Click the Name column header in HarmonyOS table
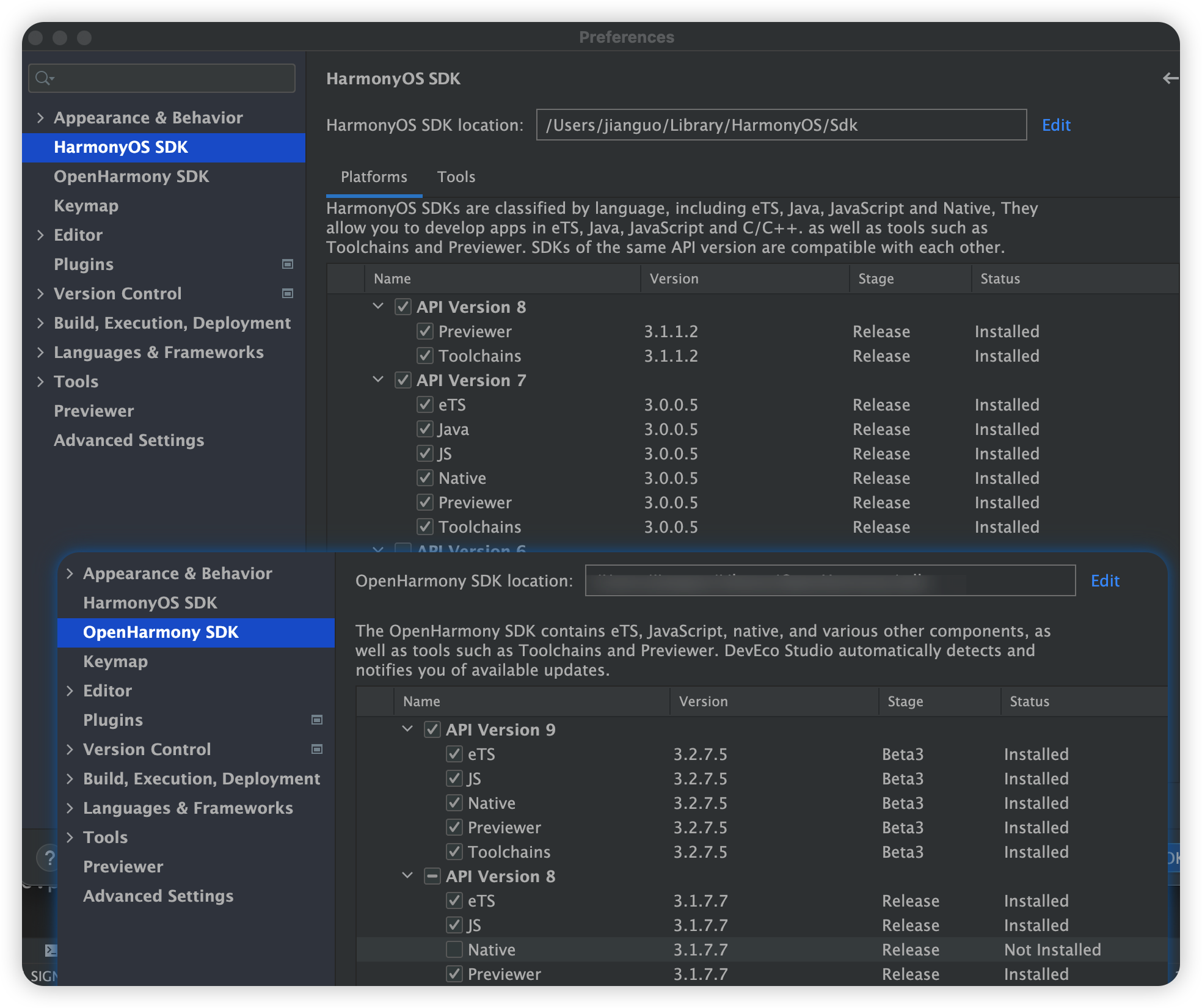 [502, 279]
